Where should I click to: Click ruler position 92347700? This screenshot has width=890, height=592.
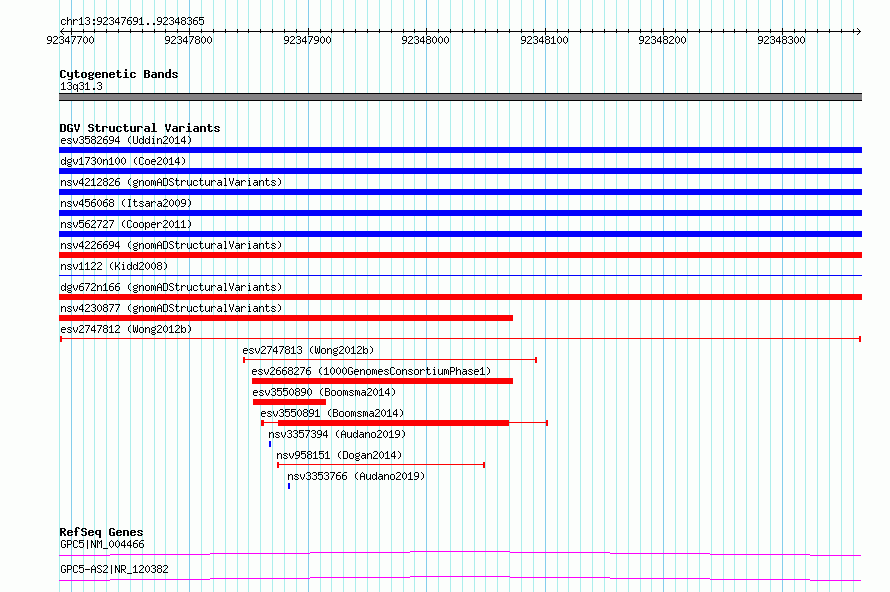pos(70,40)
